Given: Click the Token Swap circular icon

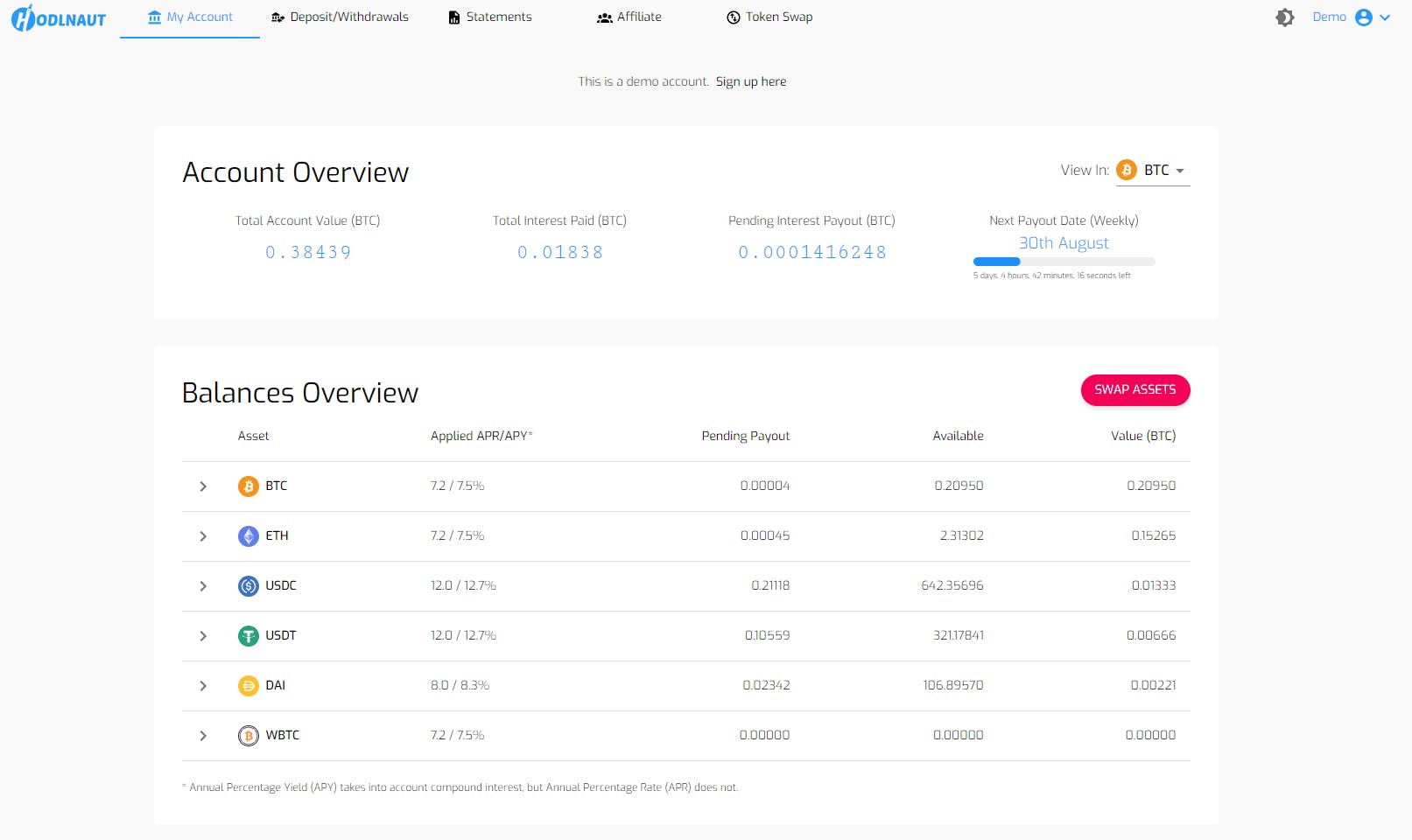Looking at the screenshot, I should (x=734, y=17).
